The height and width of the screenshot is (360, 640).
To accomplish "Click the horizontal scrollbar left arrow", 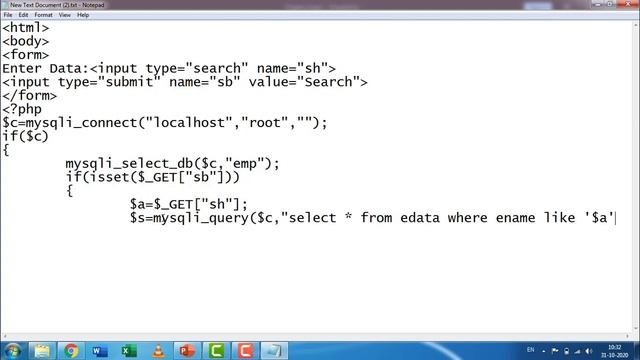I will (x=5, y=336).
